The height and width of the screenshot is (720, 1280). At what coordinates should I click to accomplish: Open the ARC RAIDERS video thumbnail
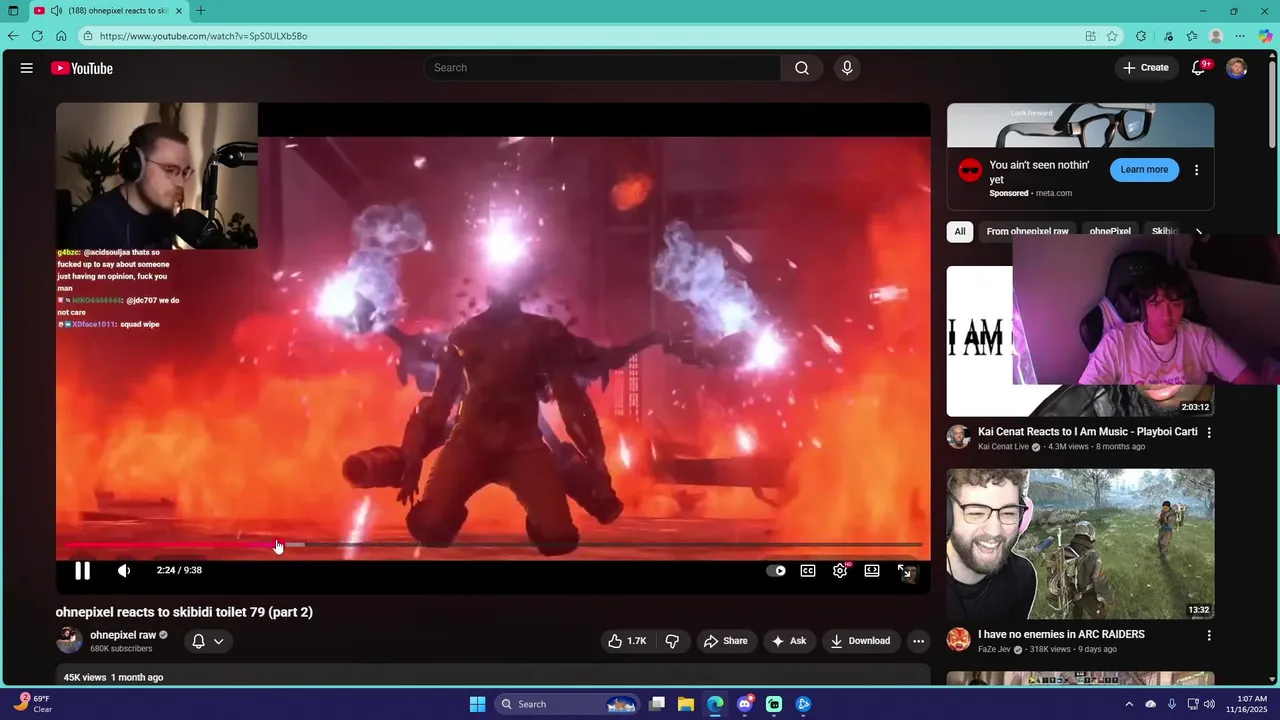click(x=1080, y=544)
